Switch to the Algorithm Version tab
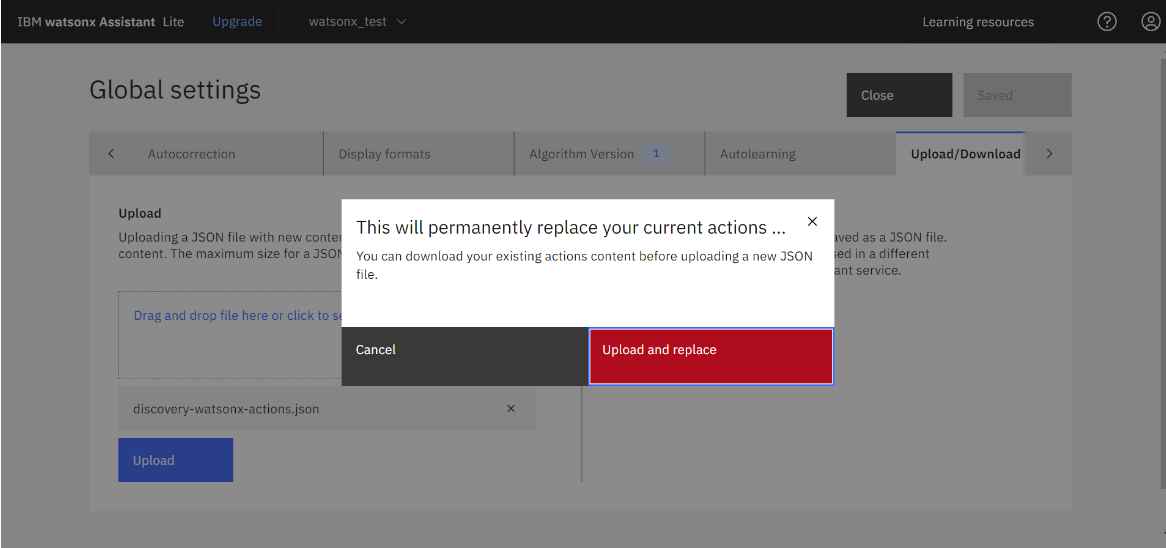 coord(609,154)
